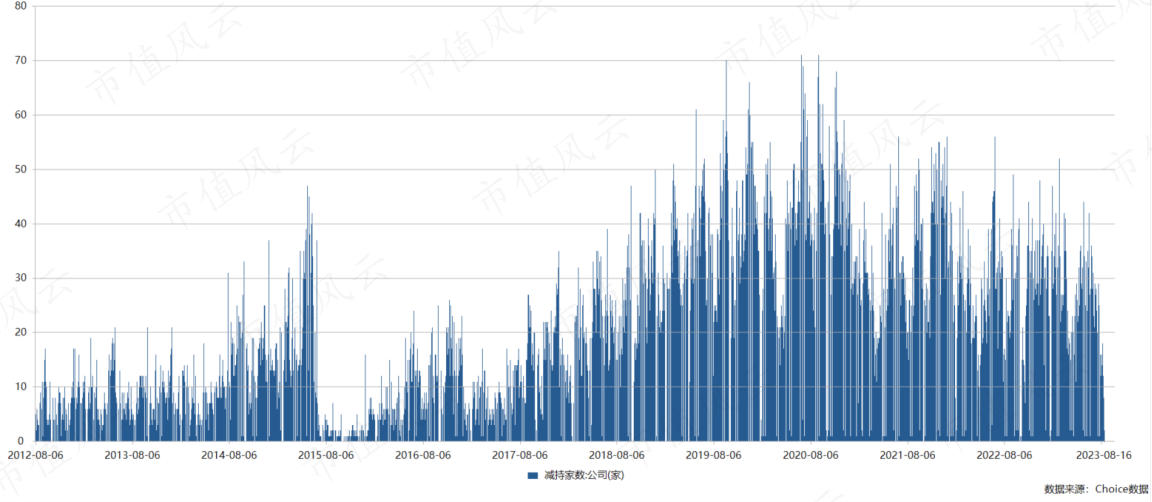Click the 50 label on the y-axis
Image resolution: width=1152 pixels, height=502 pixels.
click(22, 169)
